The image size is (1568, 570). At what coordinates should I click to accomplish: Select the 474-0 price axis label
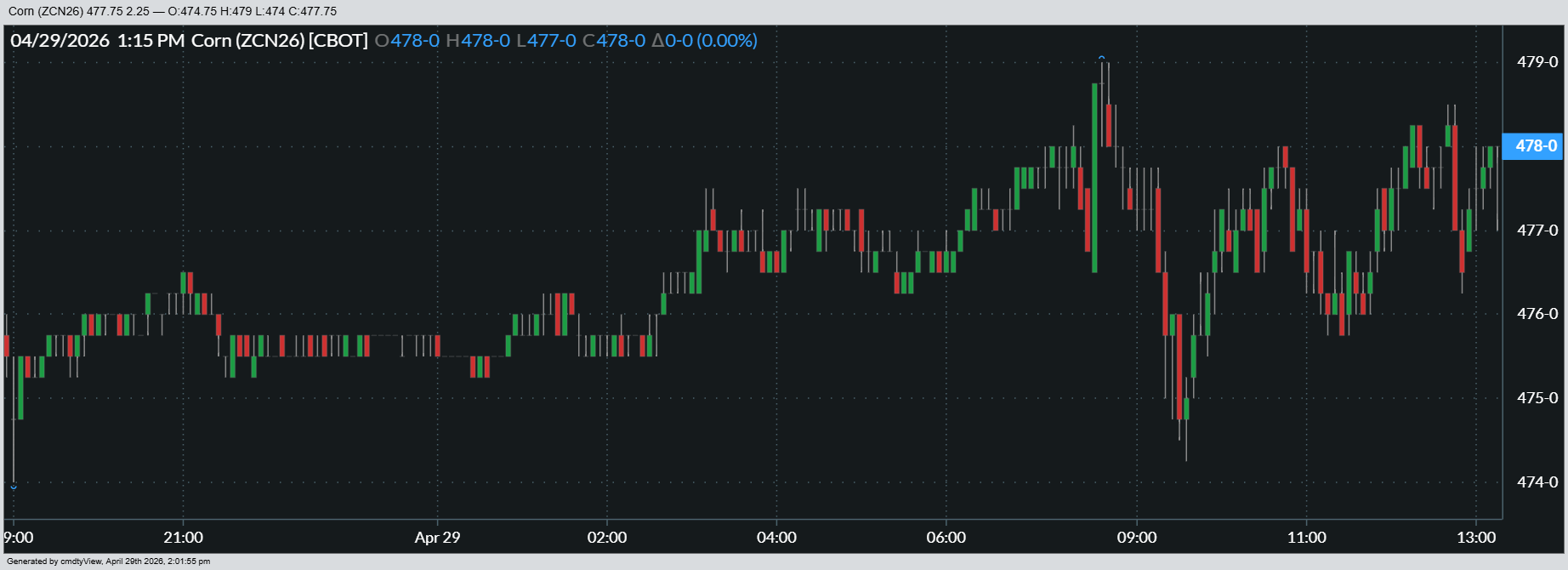coord(1537,482)
